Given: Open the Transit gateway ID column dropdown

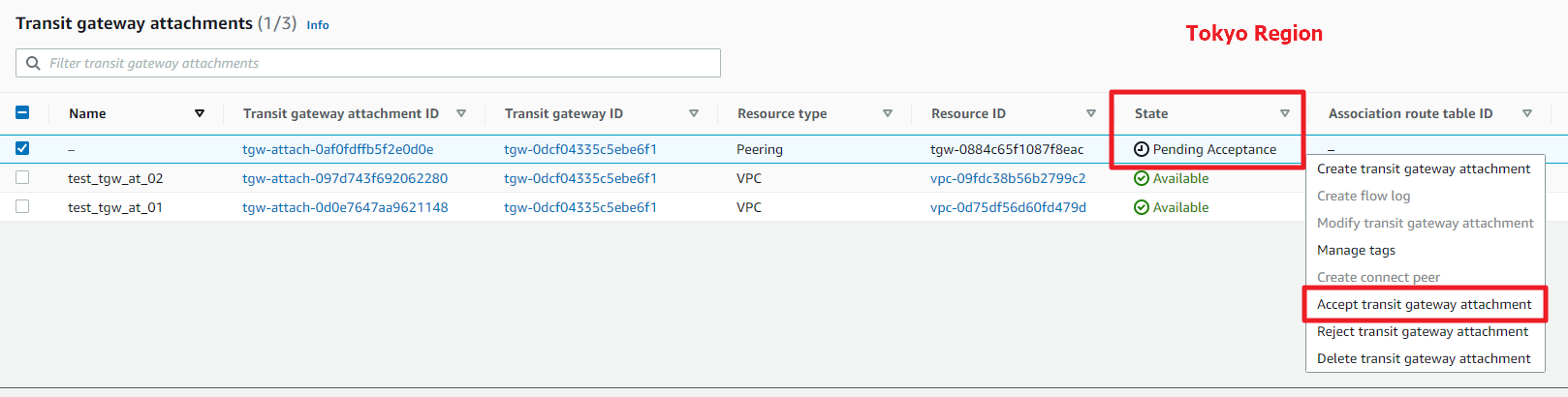Looking at the screenshot, I should tap(694, 113).
